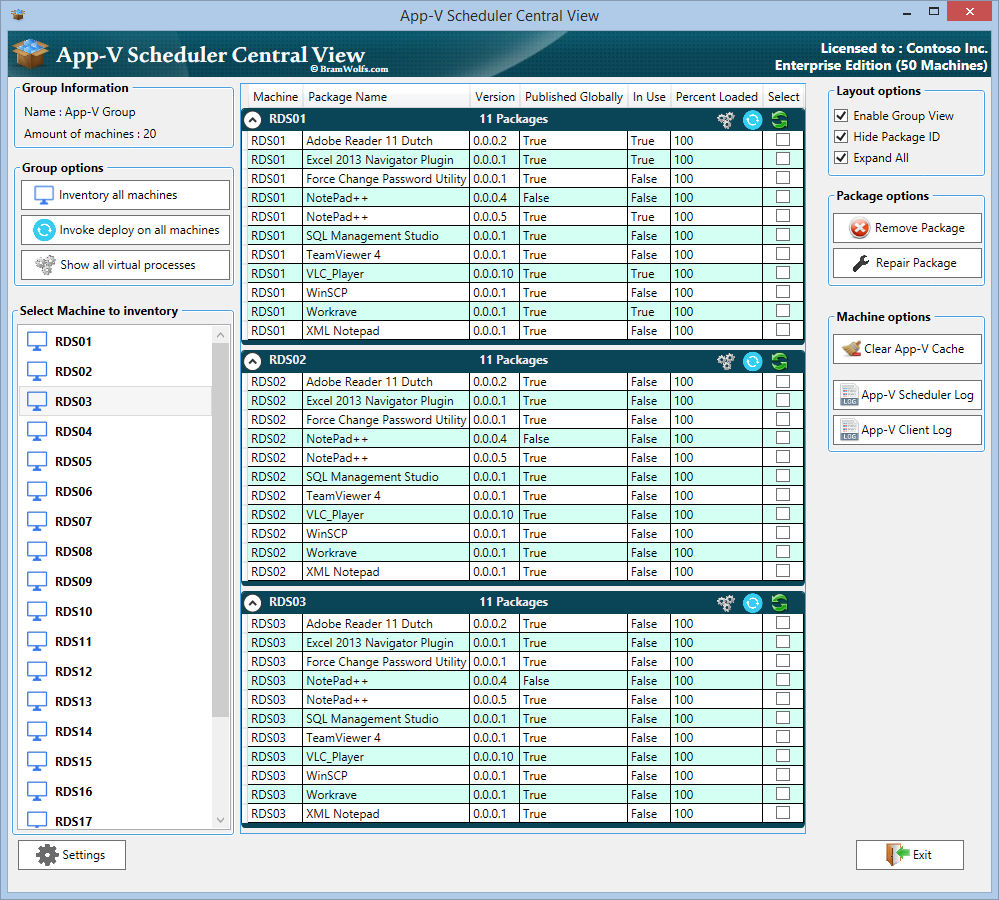
Task: Click the Remove Package button
Action: click(x=907, y=228)
